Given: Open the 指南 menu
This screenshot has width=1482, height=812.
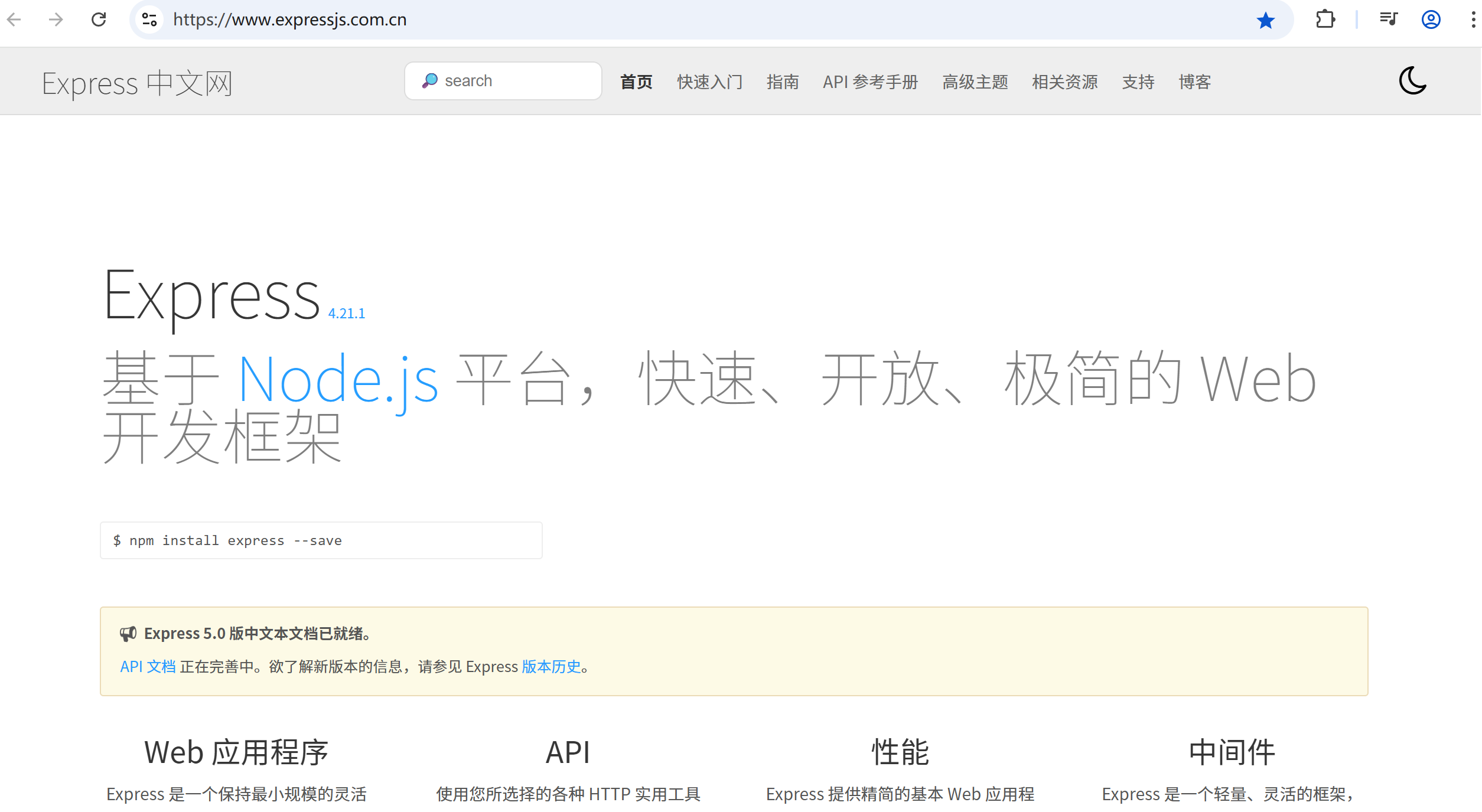Looking at the screenshot, I should click(x=783, y=81).
